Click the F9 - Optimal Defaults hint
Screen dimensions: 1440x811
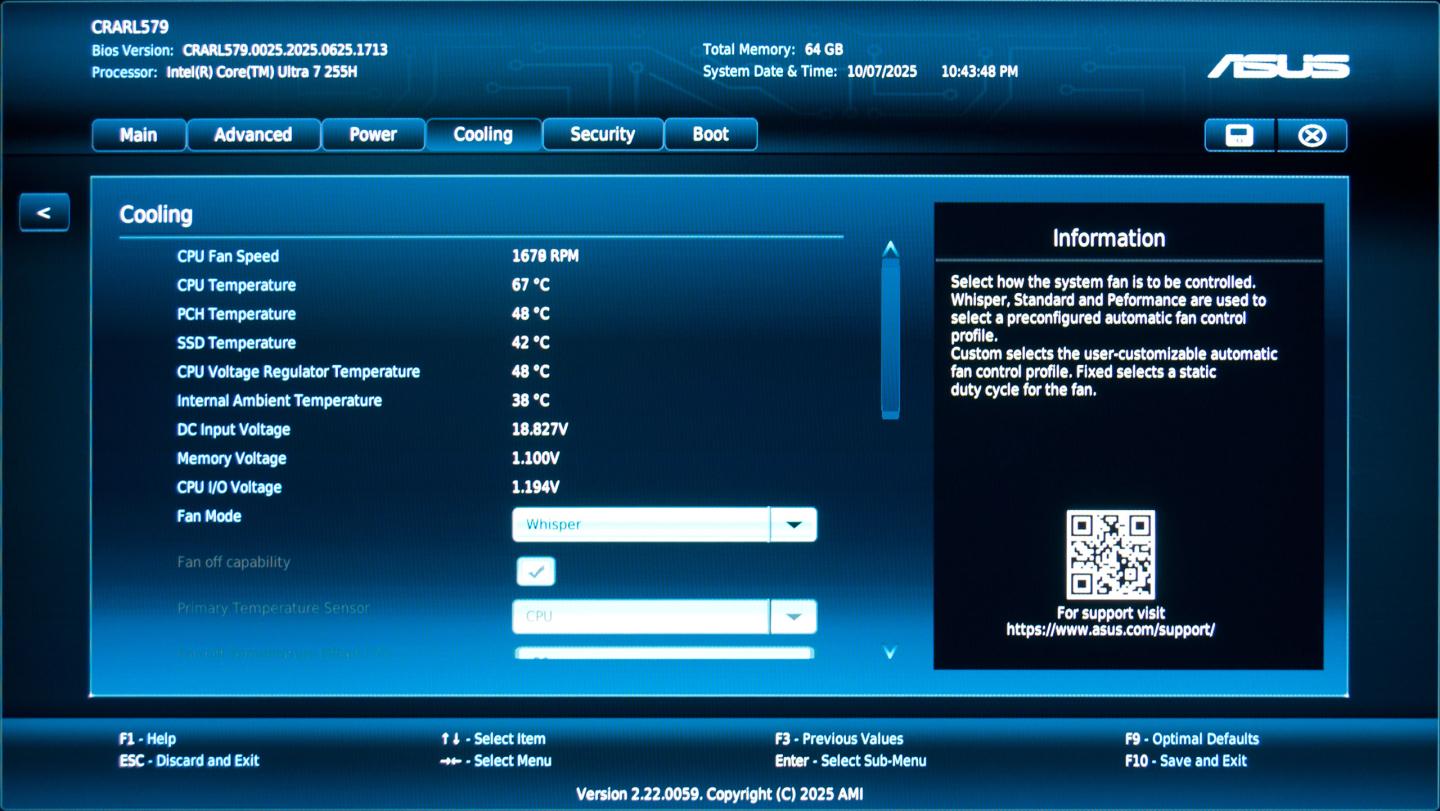coord(1192,739)
